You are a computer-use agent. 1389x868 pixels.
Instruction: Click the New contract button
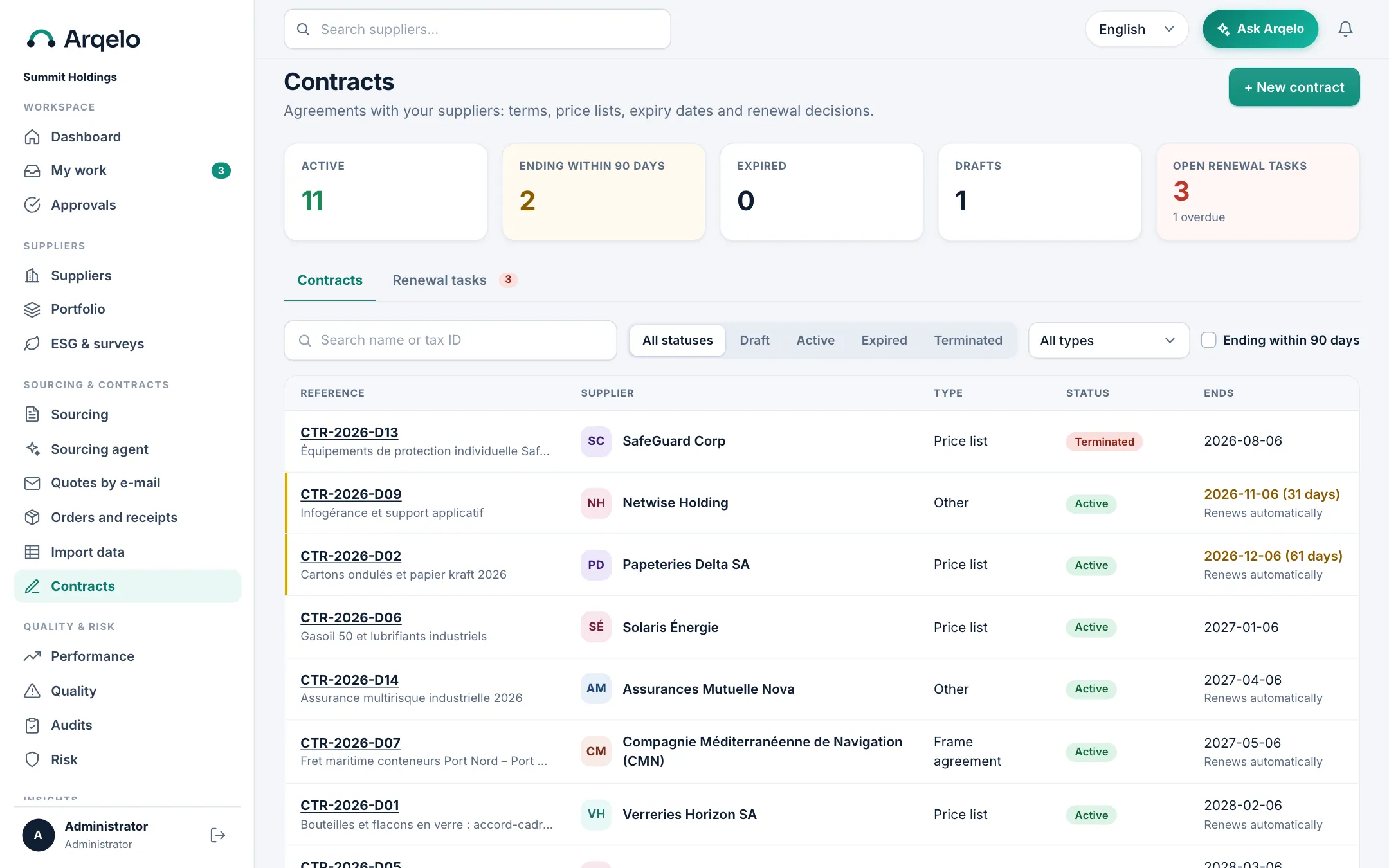(x=1294, y=87)
